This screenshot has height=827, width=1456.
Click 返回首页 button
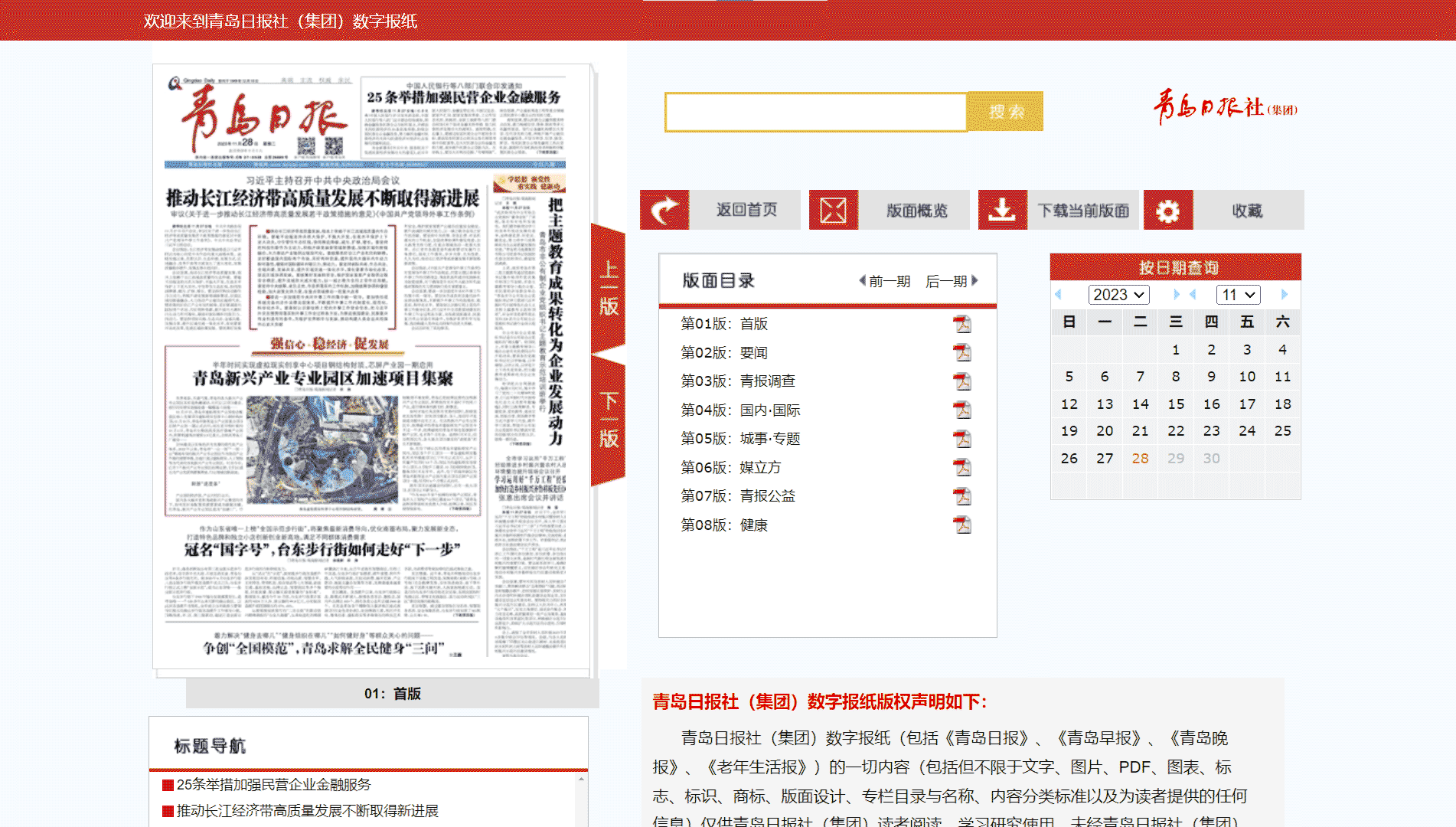(746, 210)
